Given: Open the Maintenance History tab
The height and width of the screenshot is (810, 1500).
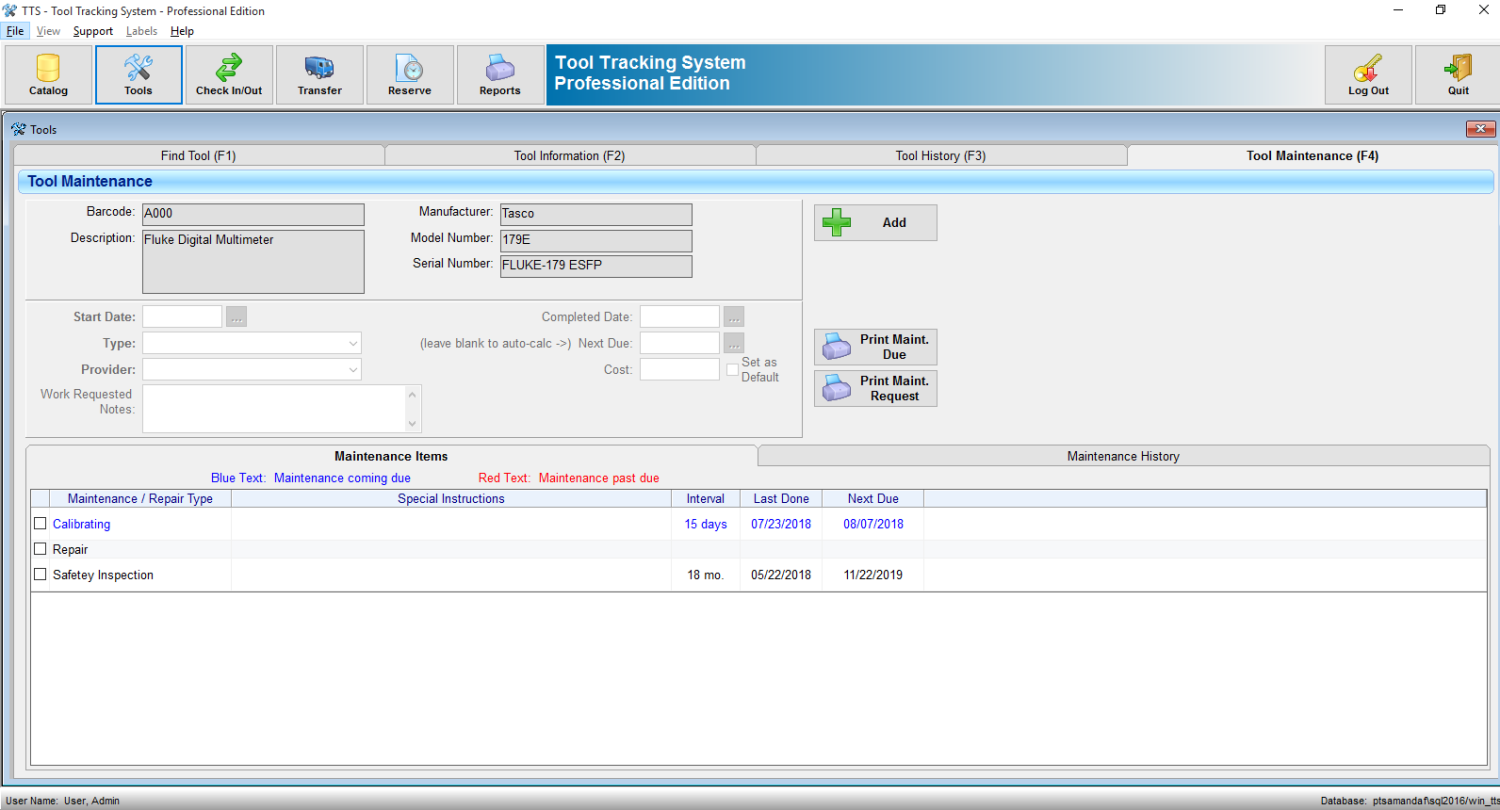Looking at the screenshot, I should click(x=1123, y=455).
